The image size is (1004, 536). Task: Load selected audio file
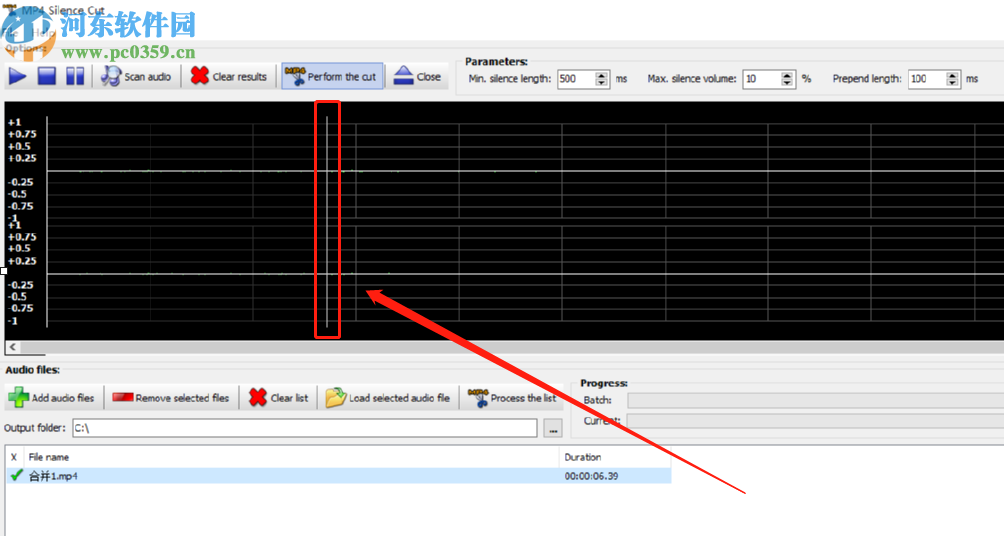coord(388,398)
